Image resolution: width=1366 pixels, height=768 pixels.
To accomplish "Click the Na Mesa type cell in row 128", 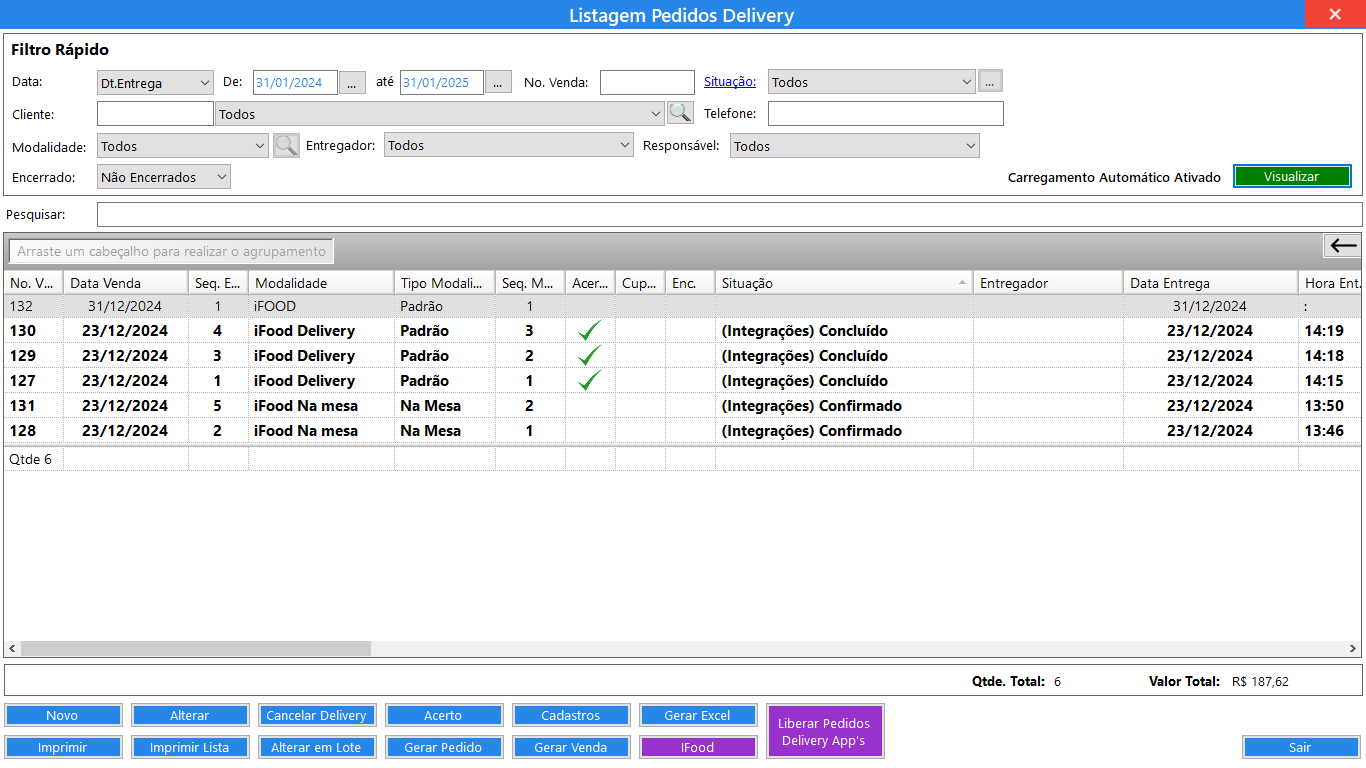I will click(444, 430).
